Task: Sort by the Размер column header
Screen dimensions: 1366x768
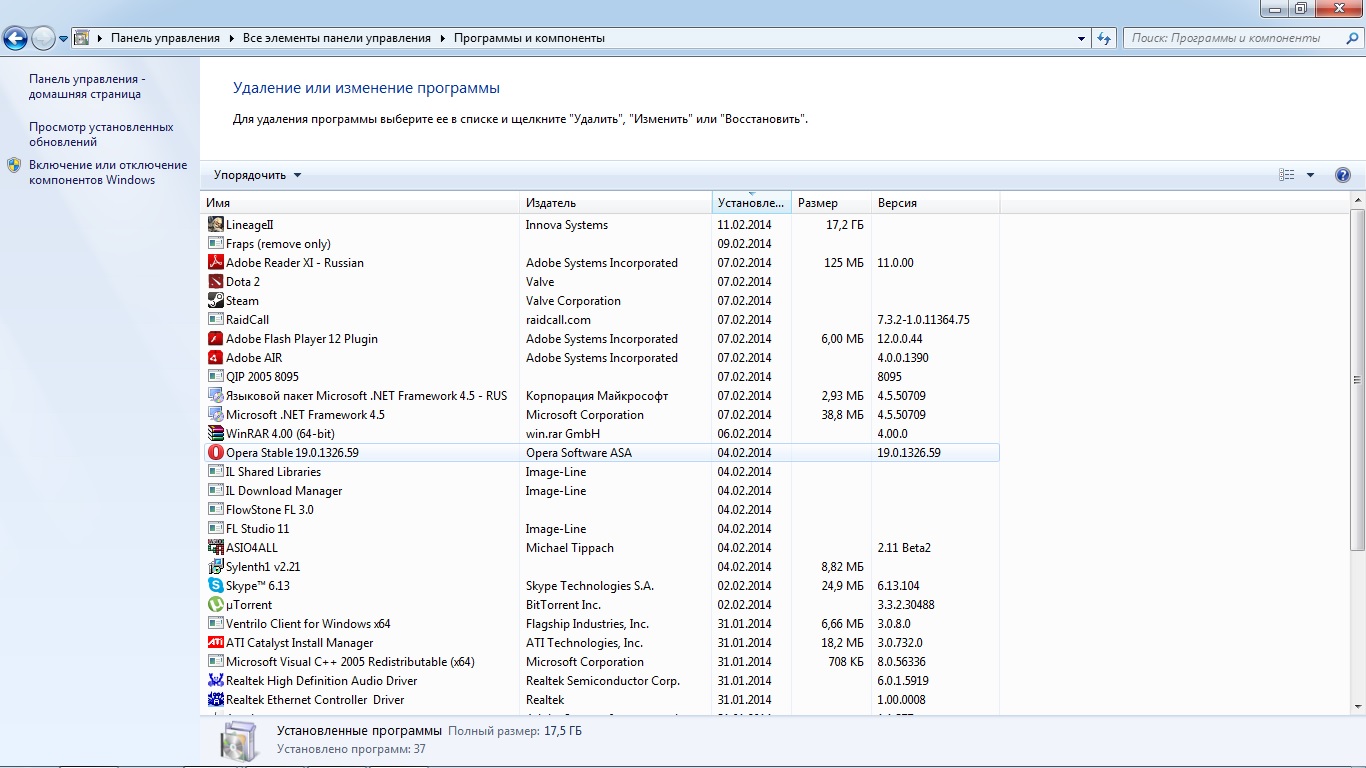Action: click(x=831, y=203)
